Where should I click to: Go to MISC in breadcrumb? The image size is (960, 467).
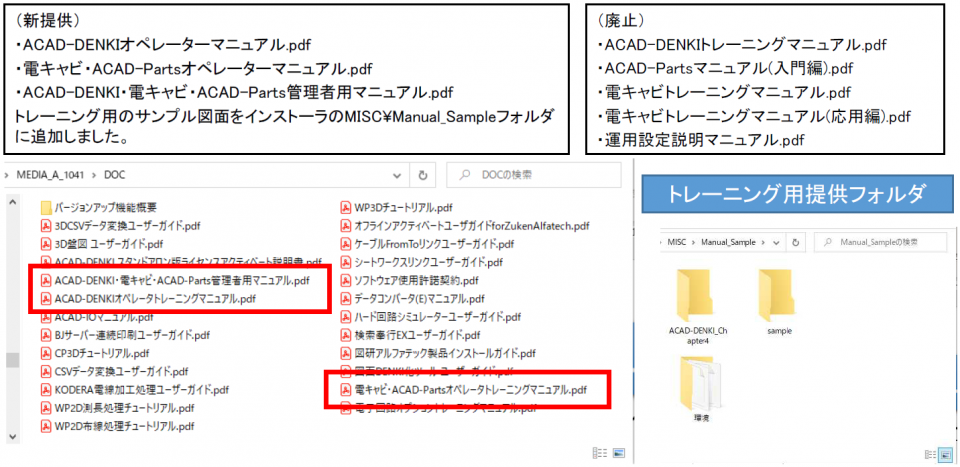point(679,242)
